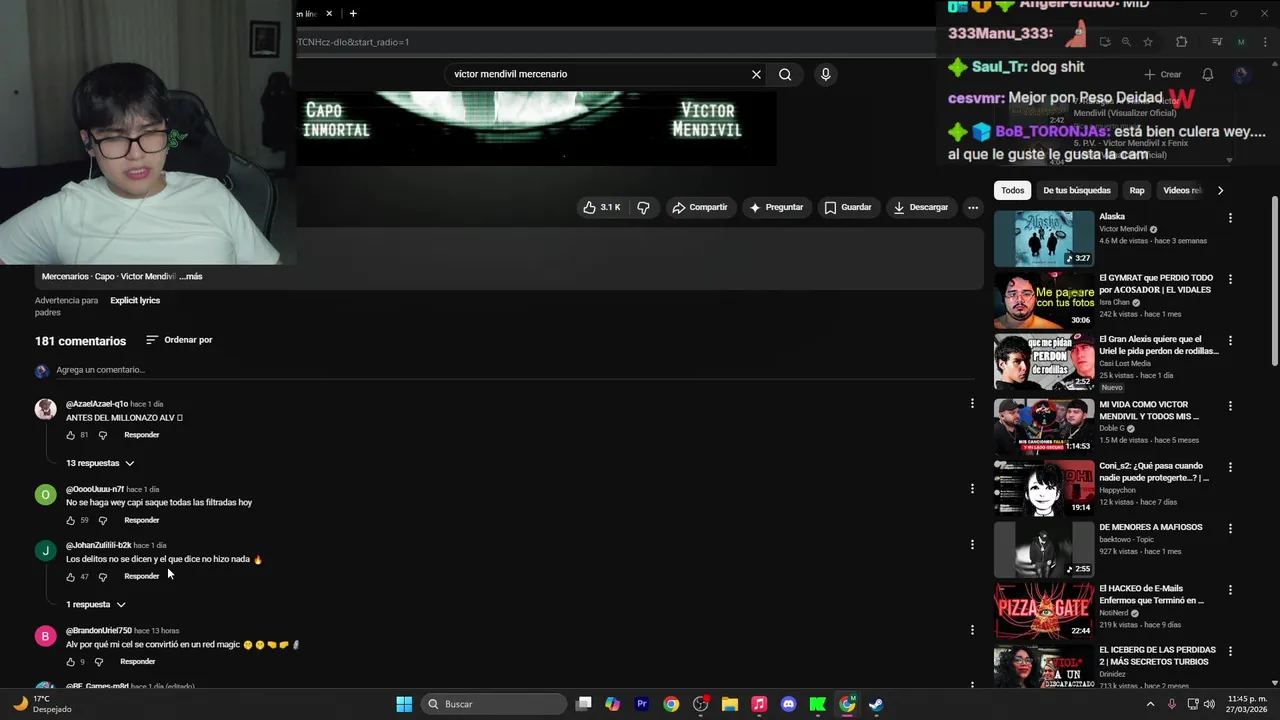Select the Videos rel... filter chip

click(1182, 190)
